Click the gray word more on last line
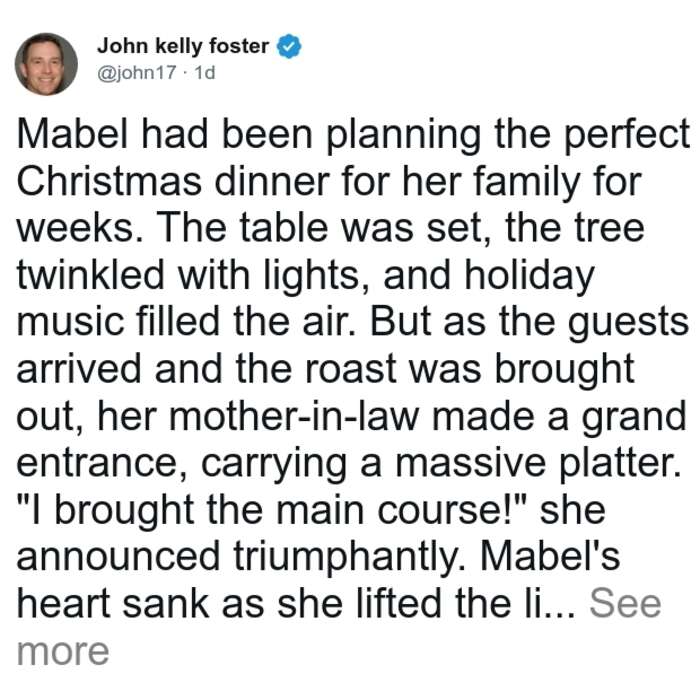Image resolution: width=700 pixels, height=700 pixels. click(x=63, y=651)
